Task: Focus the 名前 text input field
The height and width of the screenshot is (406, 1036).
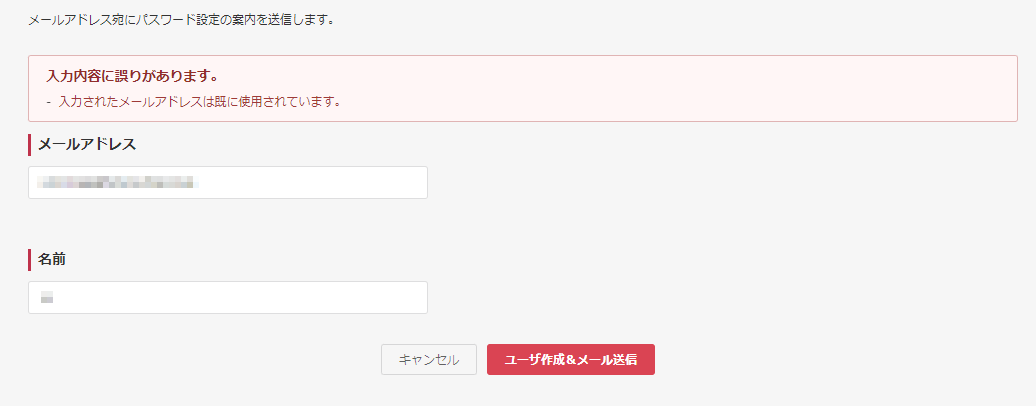Action: (x=228, y=298)
